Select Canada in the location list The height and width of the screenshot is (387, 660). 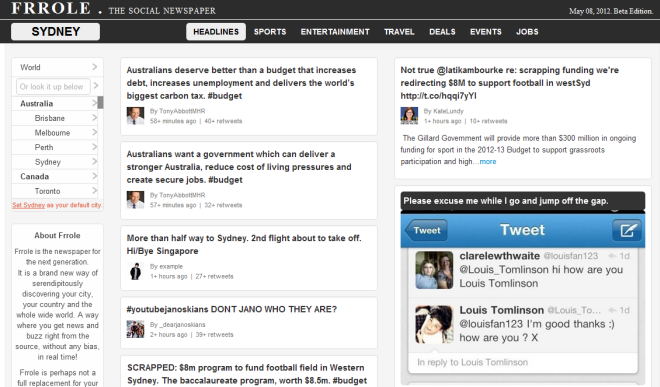[x=35, y=176]
